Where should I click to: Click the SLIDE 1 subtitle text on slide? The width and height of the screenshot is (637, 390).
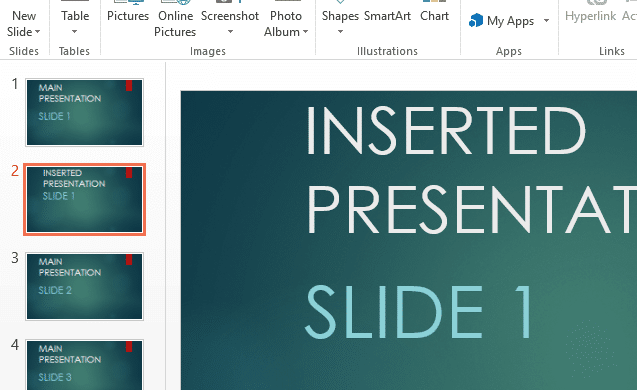coord(418,312)
